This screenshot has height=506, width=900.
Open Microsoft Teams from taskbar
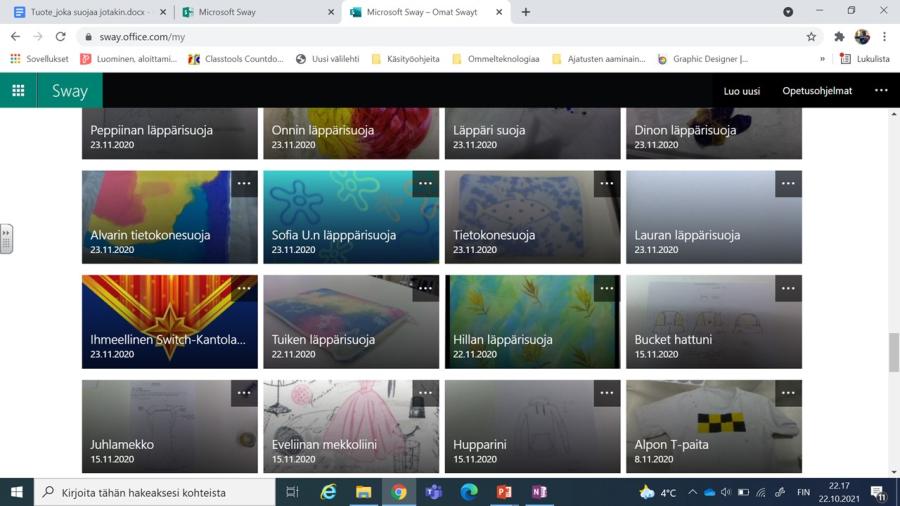click(x=434, y=492)
